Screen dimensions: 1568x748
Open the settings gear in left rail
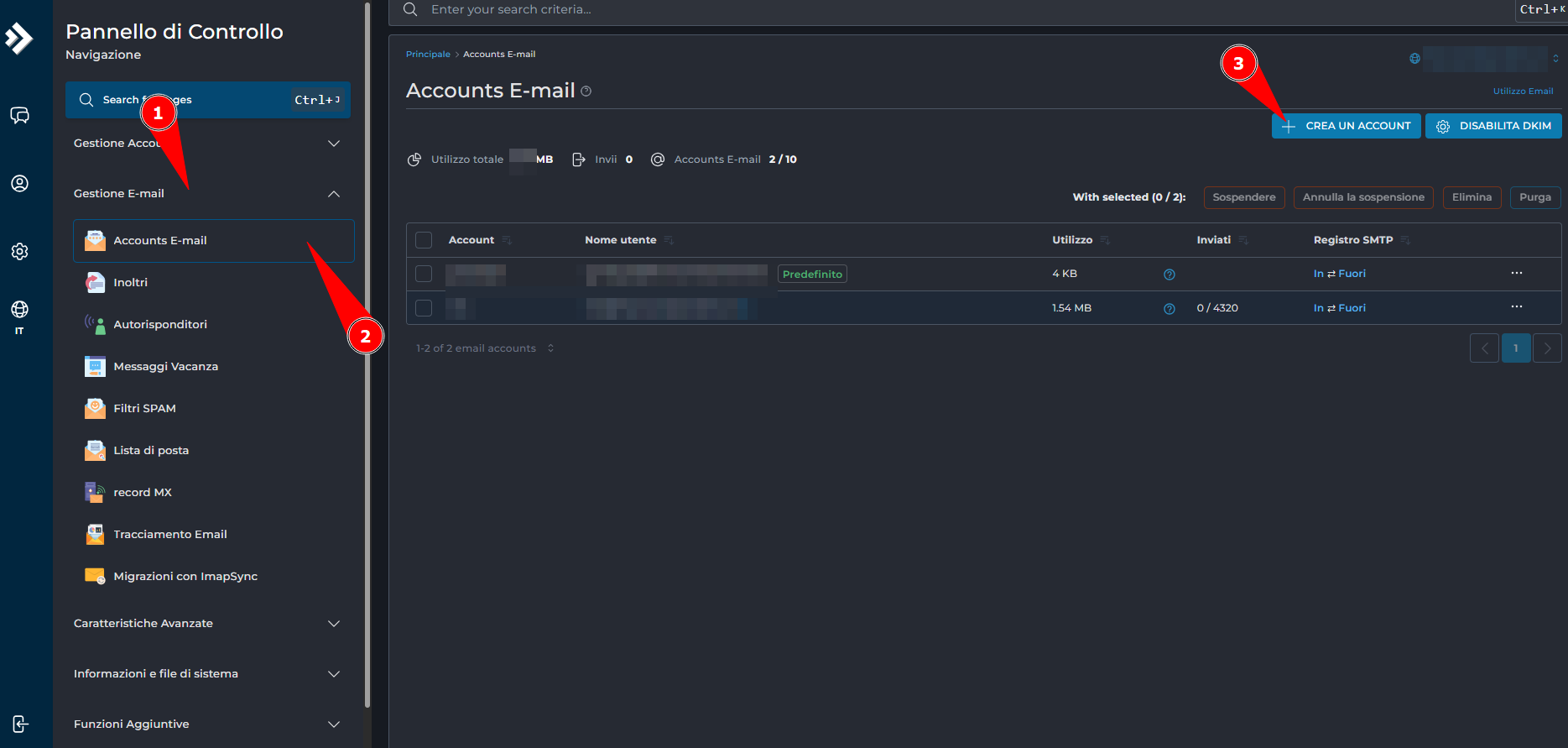(x=19, y=251)
